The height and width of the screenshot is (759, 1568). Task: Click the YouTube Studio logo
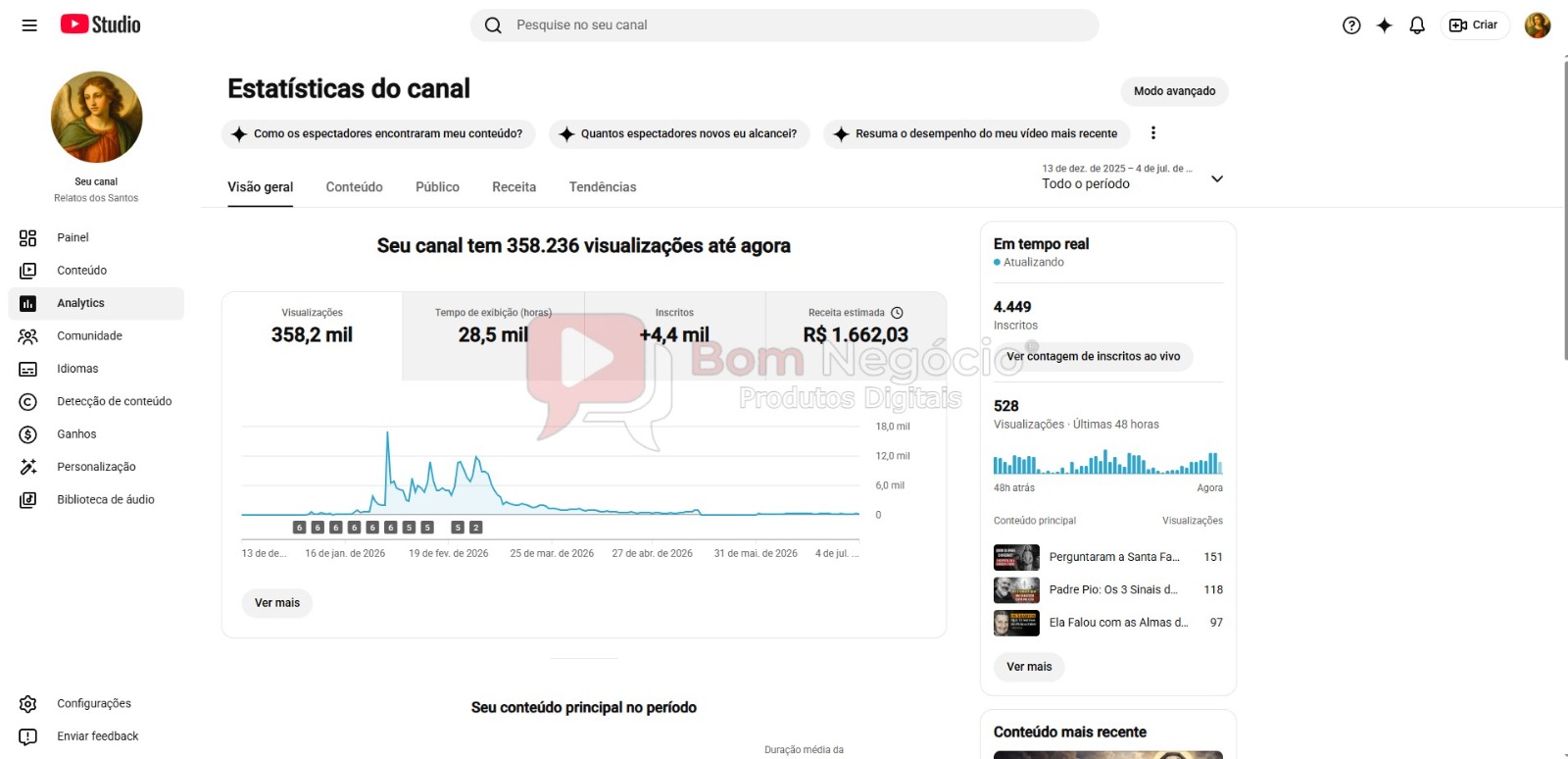100,25
